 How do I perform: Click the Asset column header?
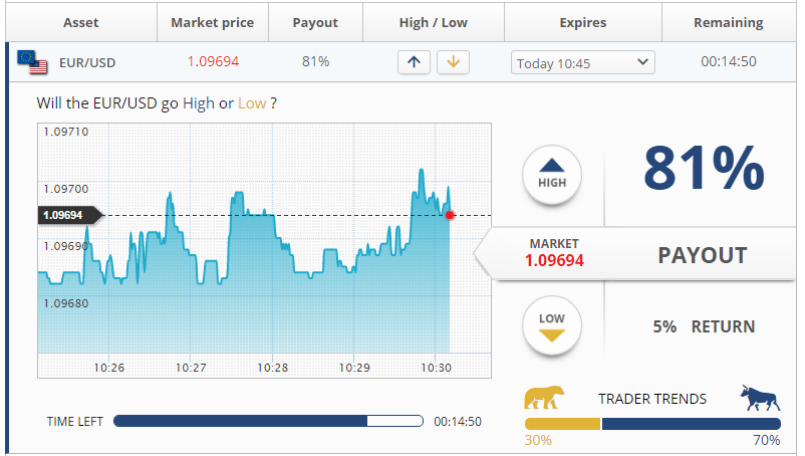pyautogui.click(x=81, y=23)
